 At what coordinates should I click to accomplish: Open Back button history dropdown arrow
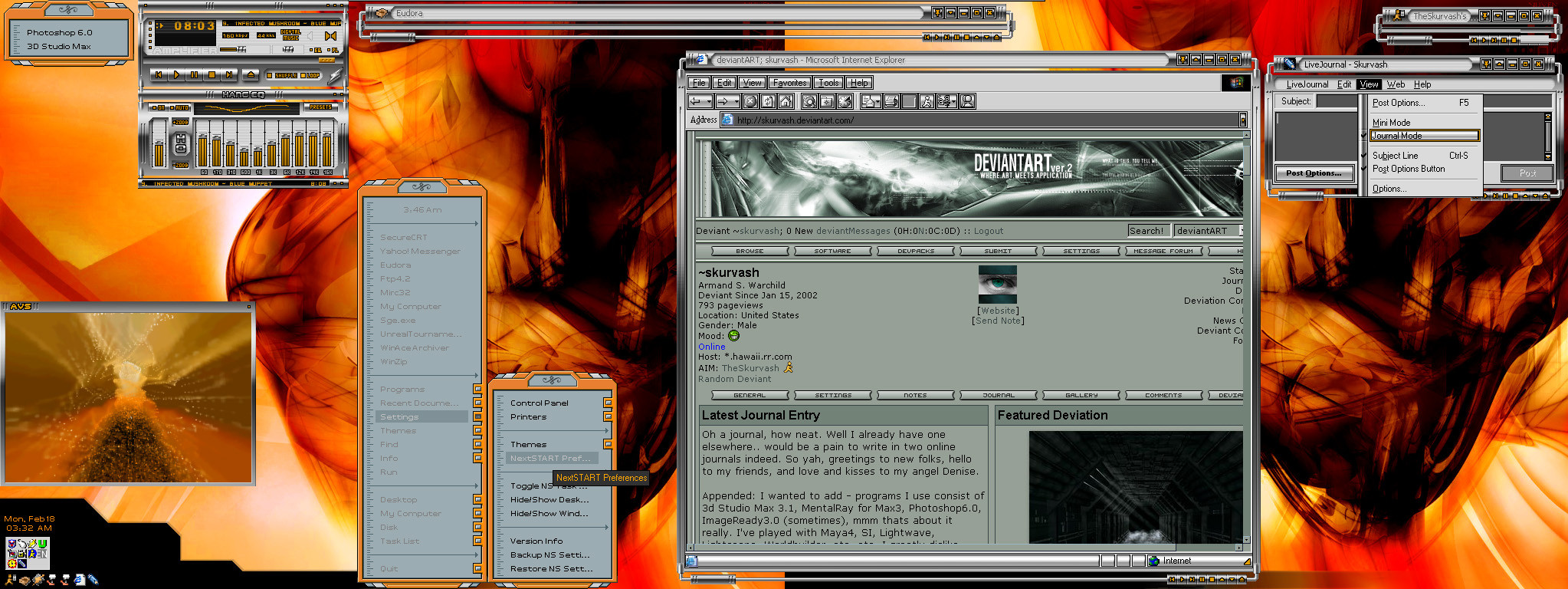(709, 101)
